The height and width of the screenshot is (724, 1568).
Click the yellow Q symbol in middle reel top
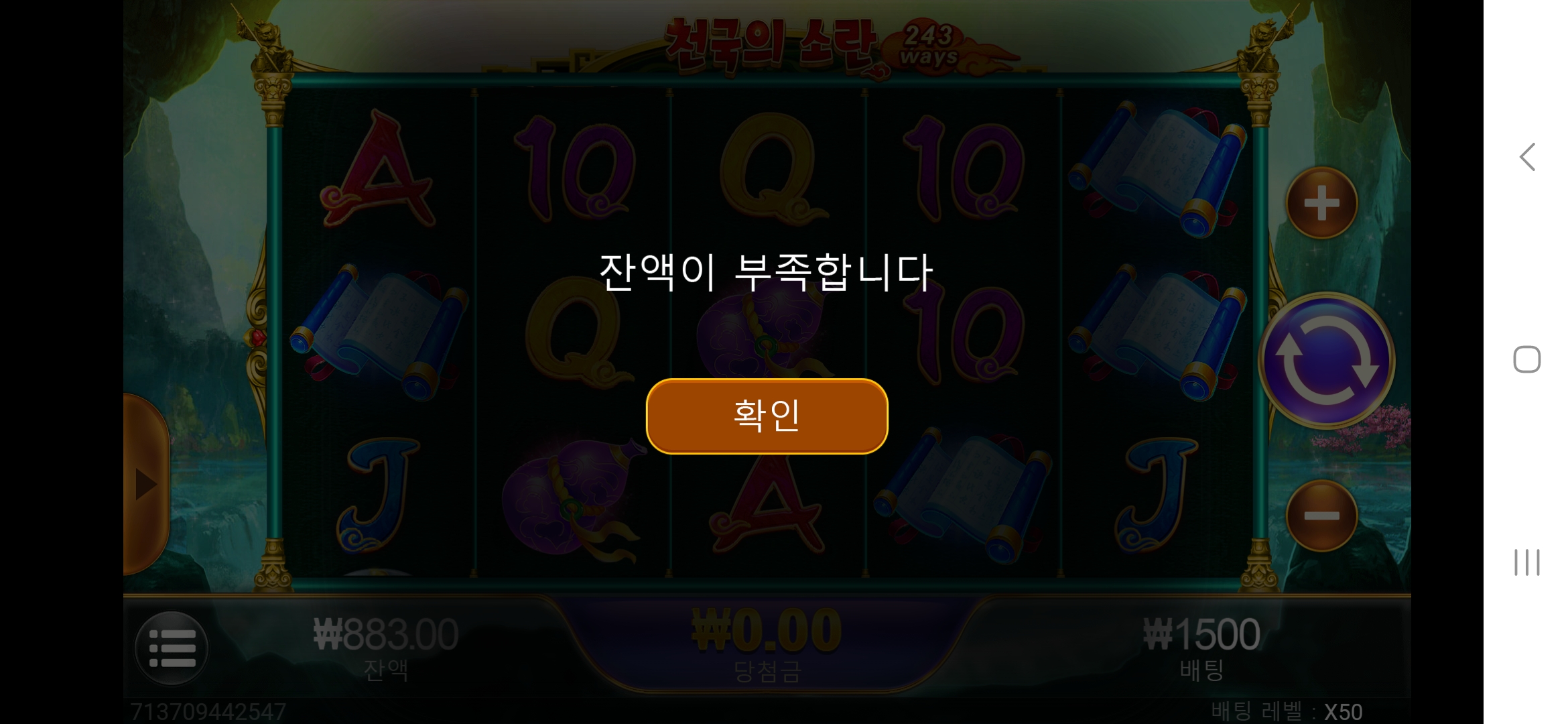(x=768, y=169)
